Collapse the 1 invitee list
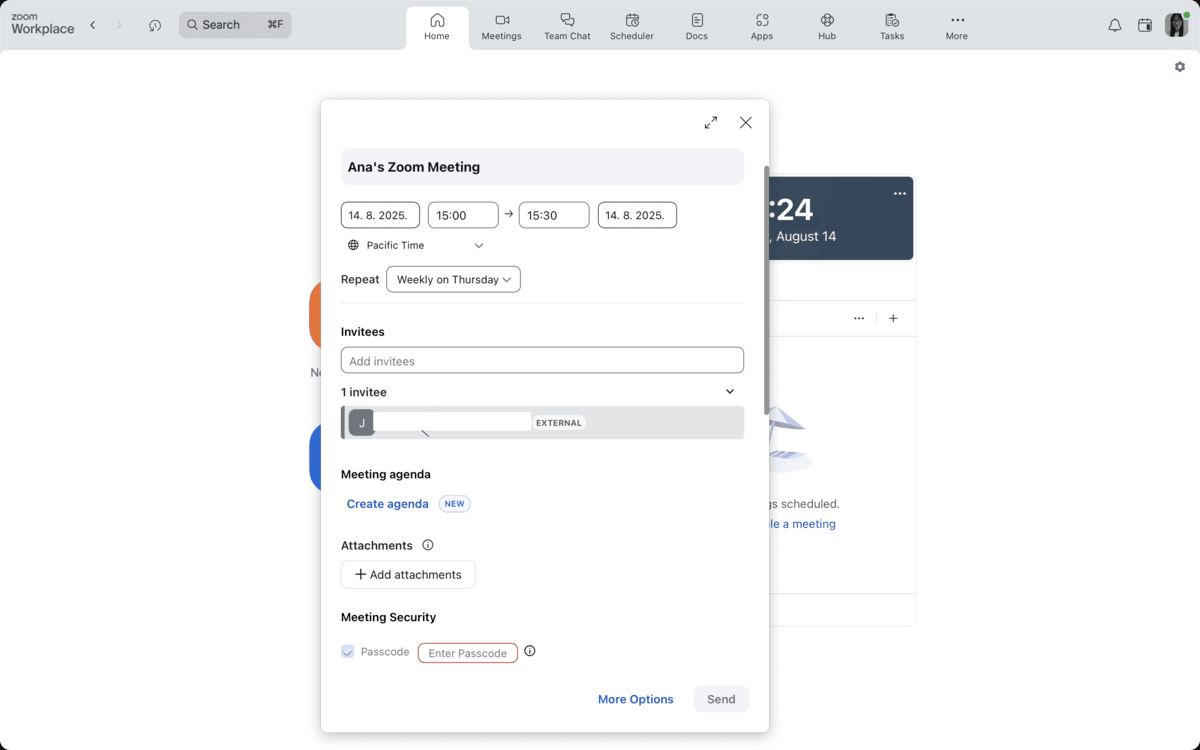Image resolution: width=1200 pixels, height=750 pixels. (x=729, y=391)
